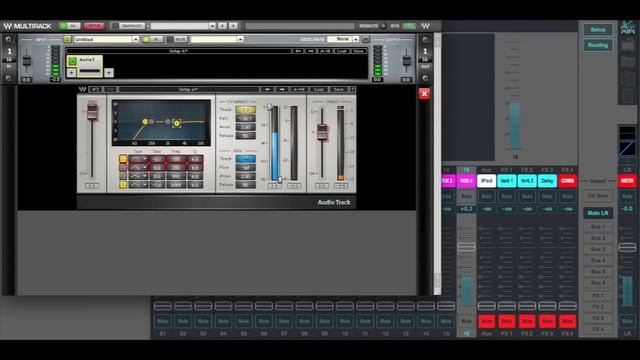
Task: Click the Waves logo in plugin toolbar
Action: point(82,89)
